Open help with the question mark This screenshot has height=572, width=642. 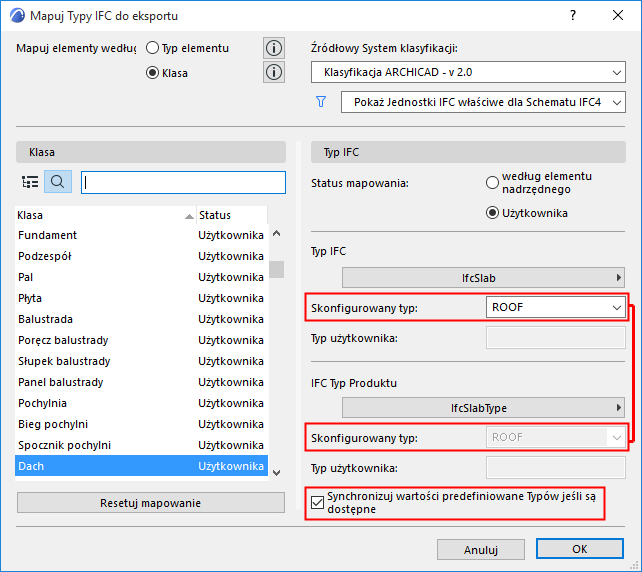pyautogui.click(x=573, y=16)
